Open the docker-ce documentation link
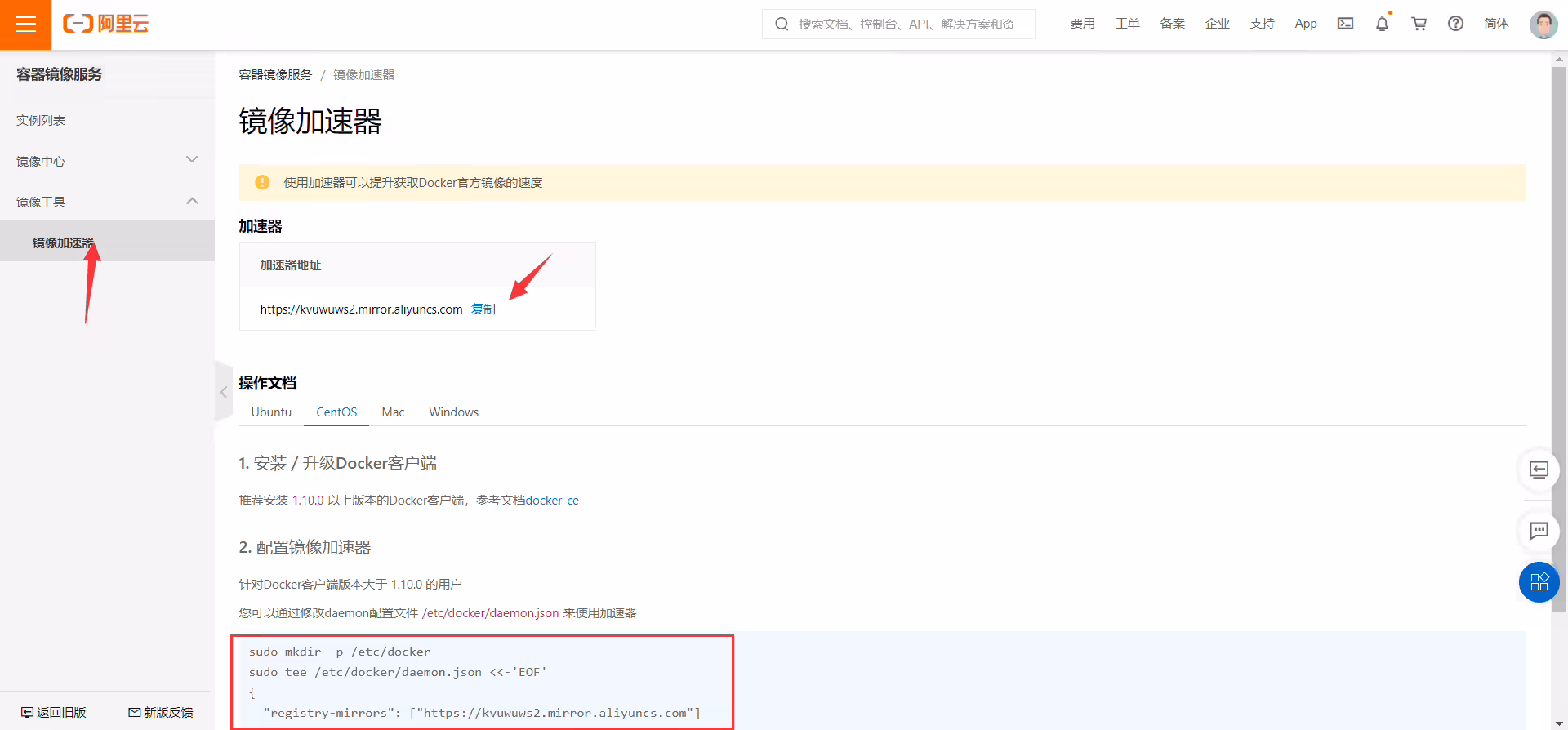This screenshot has height=730, width=1568. point(552,501)
